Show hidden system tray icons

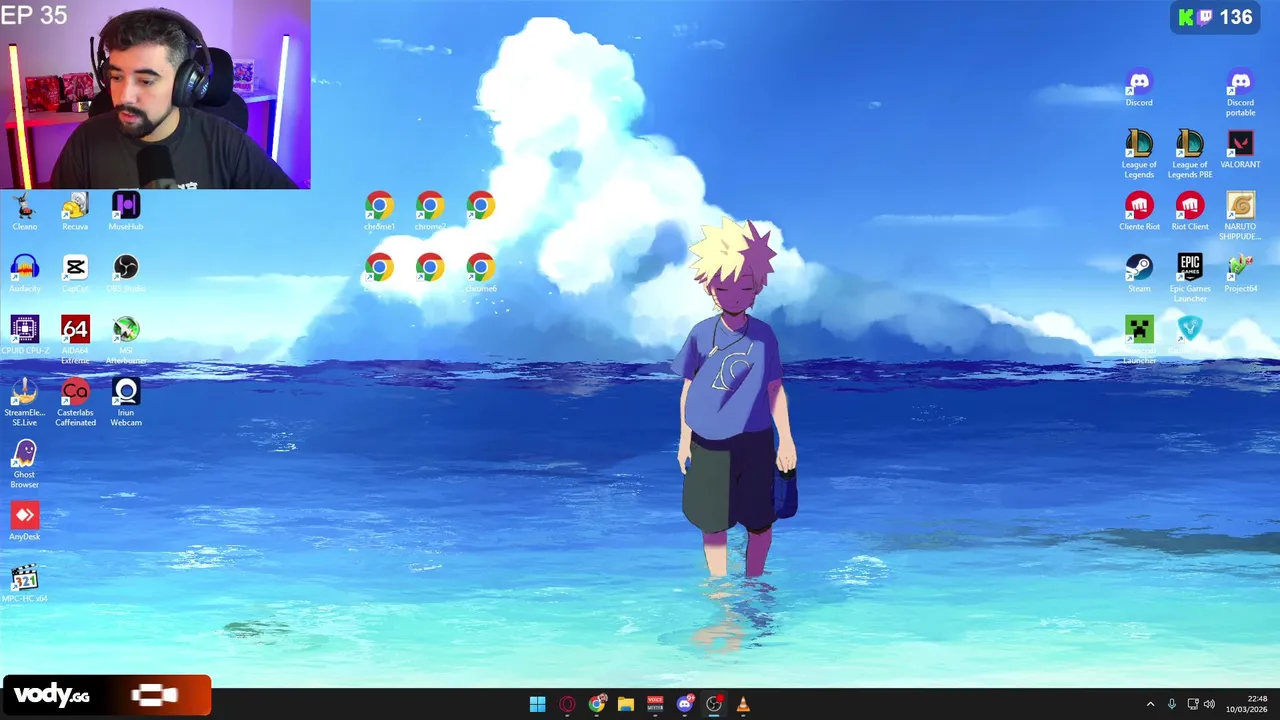1150,704
